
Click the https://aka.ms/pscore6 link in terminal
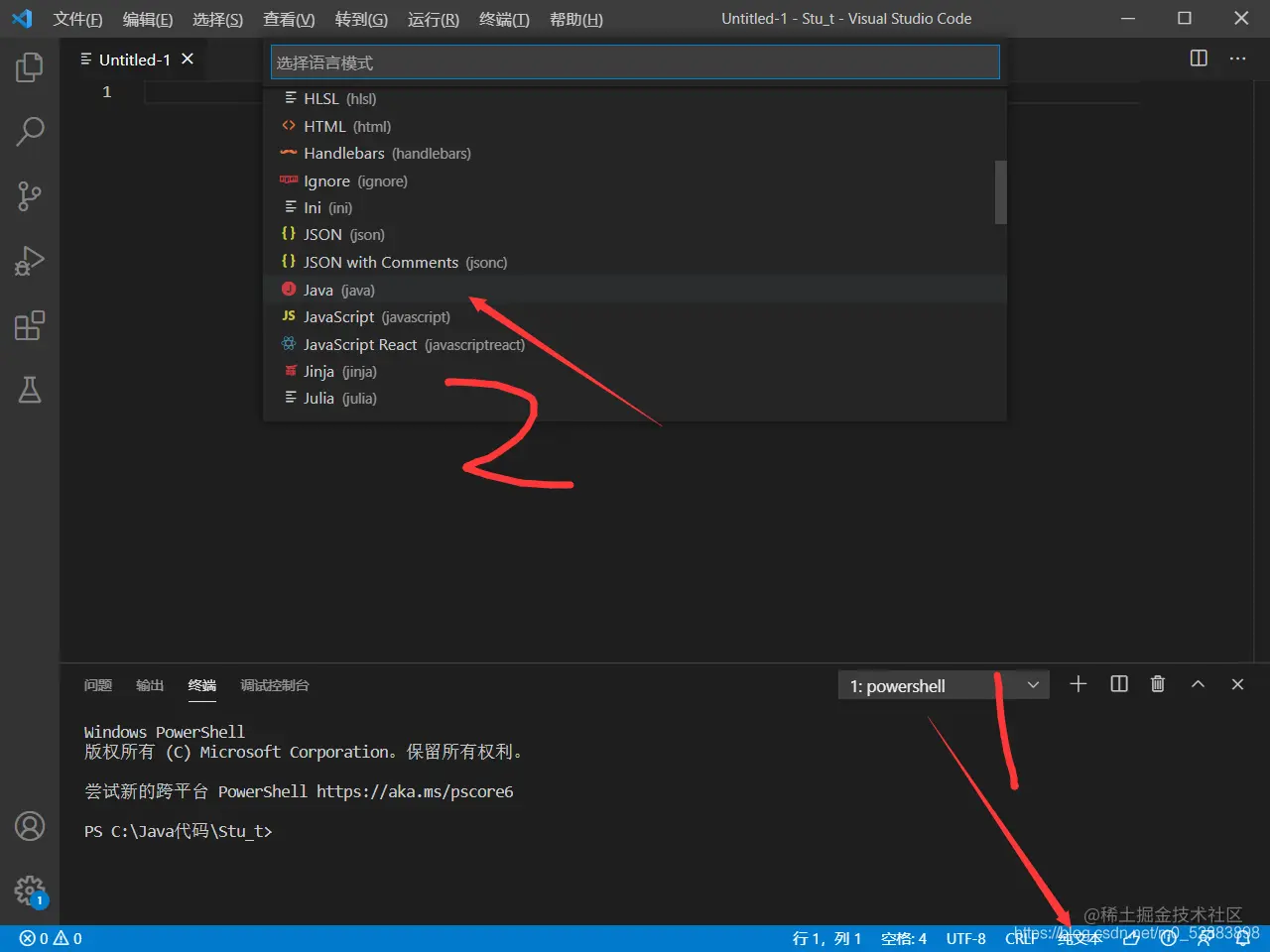[415, 791]
